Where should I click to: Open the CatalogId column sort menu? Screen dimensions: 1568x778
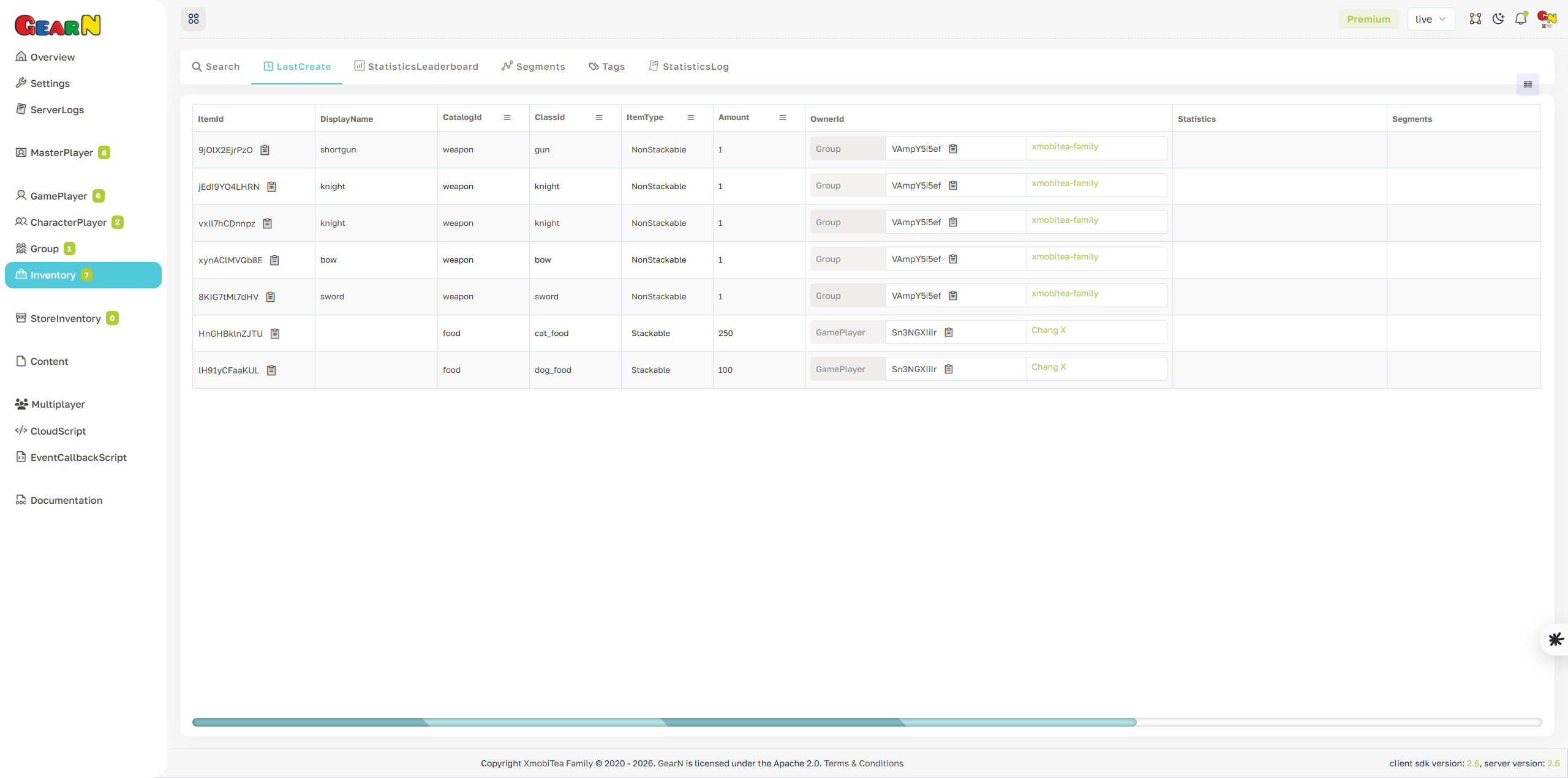[507, 117]
